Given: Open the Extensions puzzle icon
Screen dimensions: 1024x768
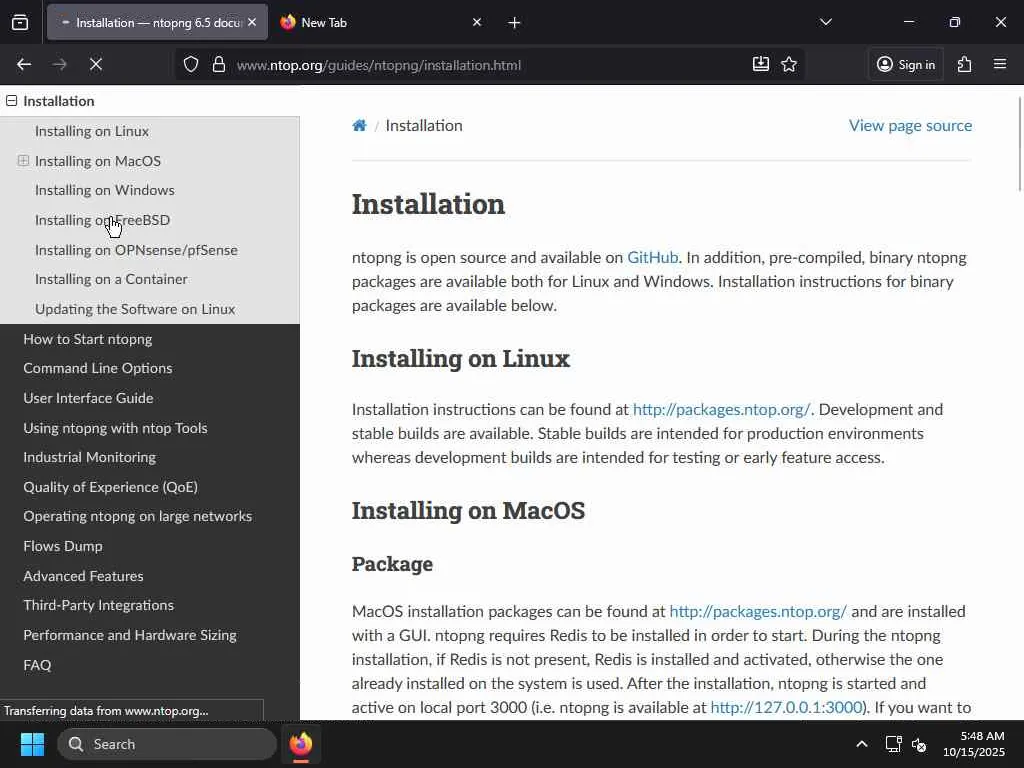Looking at the screenshot, I should tap(964, 65).
